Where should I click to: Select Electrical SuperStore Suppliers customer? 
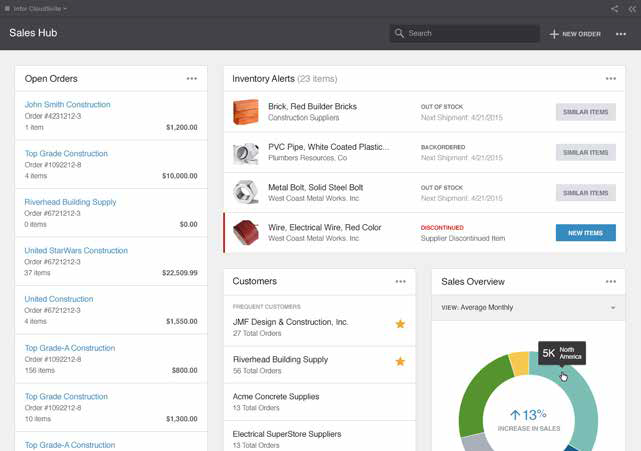(x=287, y=434)
